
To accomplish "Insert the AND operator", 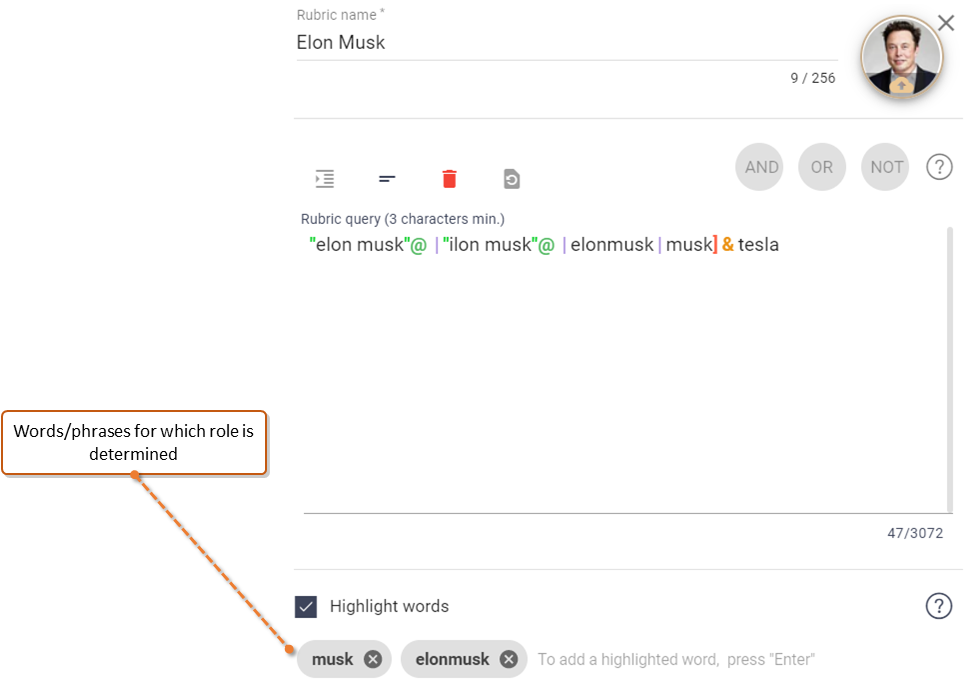I will coord(759,167).
